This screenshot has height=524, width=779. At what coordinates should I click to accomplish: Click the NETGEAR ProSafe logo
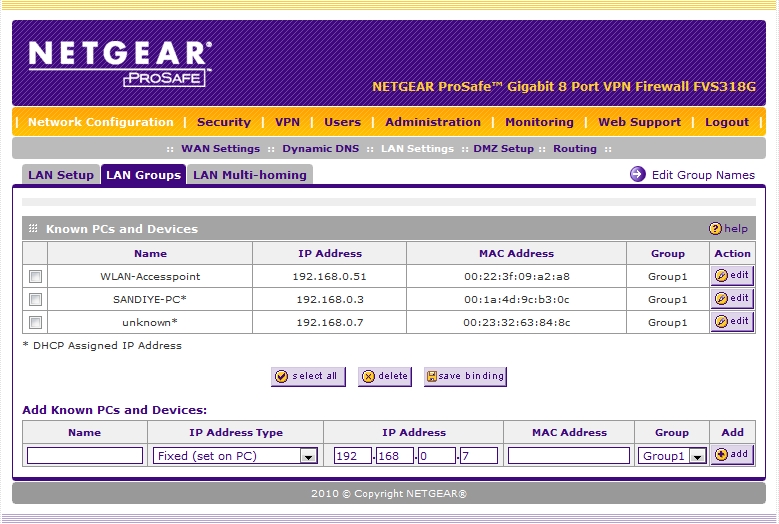point(120,64)
